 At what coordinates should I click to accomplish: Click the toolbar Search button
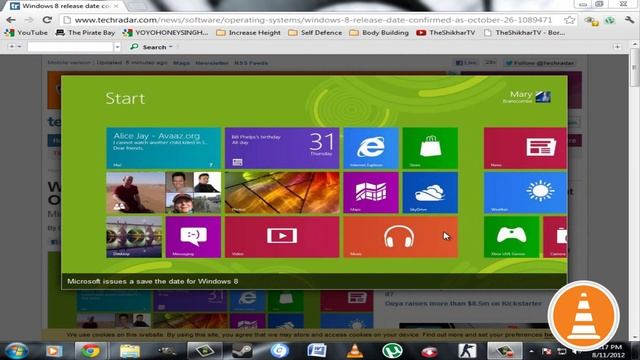pyautogui.click(x=151, y=47)
